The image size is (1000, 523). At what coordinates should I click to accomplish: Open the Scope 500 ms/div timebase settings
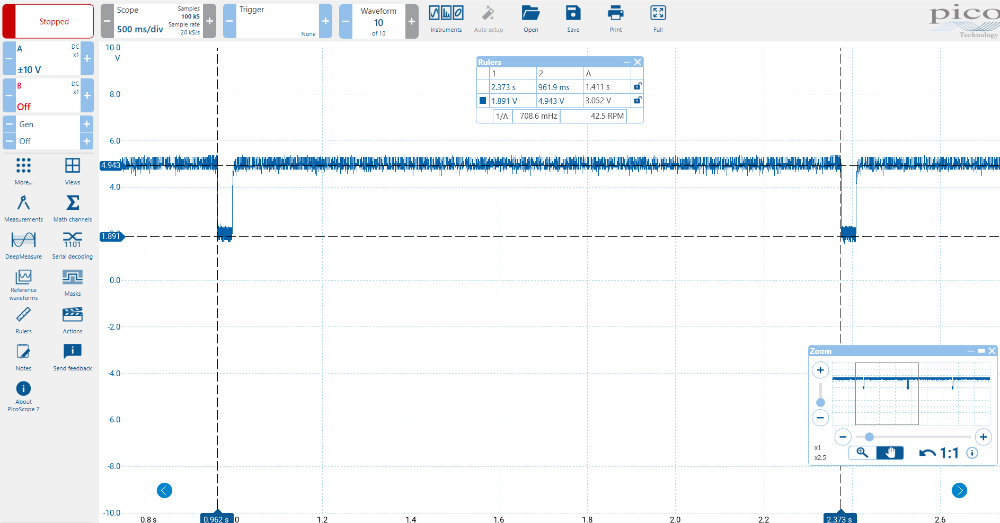coord(155,20)
